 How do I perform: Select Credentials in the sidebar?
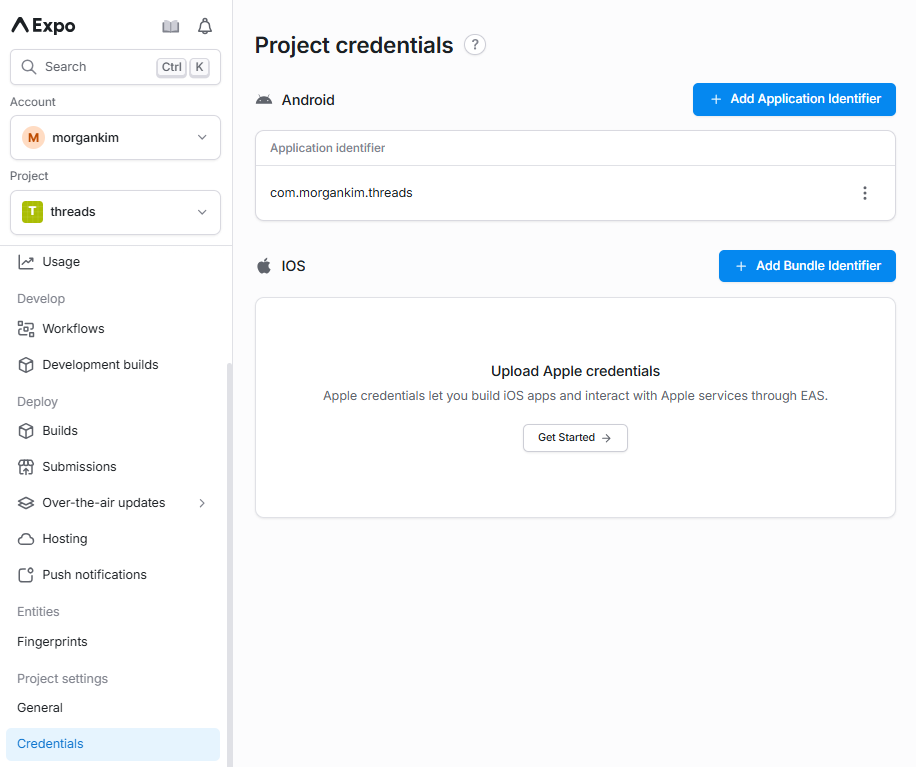pos(113,744)
